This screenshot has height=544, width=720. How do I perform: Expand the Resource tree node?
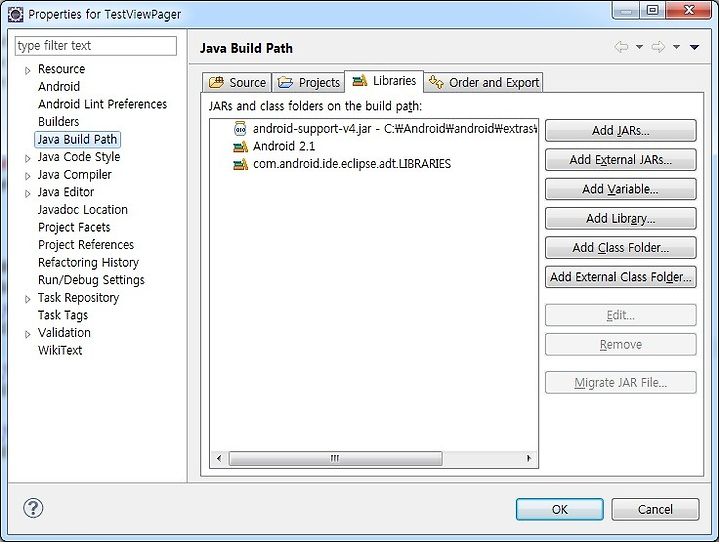[28, 70]
